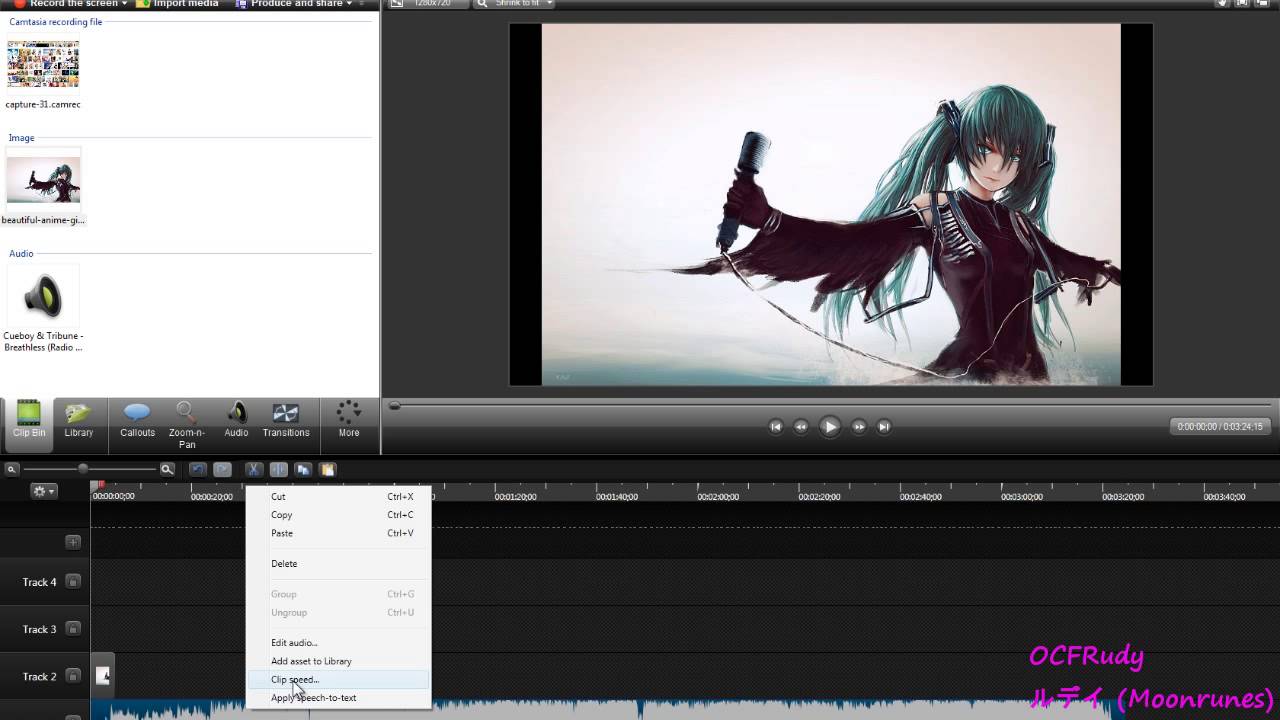The height and width of the screenshot is (720, 1280).
Task: Select Apply speech-to-text menu entry
Action: pyautogui.click(x=339, y=698)
